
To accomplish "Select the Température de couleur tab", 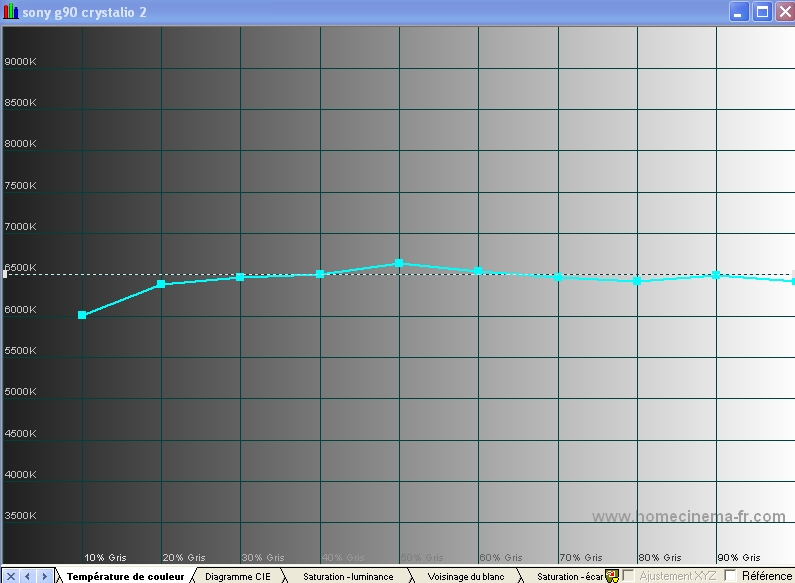I will point(125,576).
